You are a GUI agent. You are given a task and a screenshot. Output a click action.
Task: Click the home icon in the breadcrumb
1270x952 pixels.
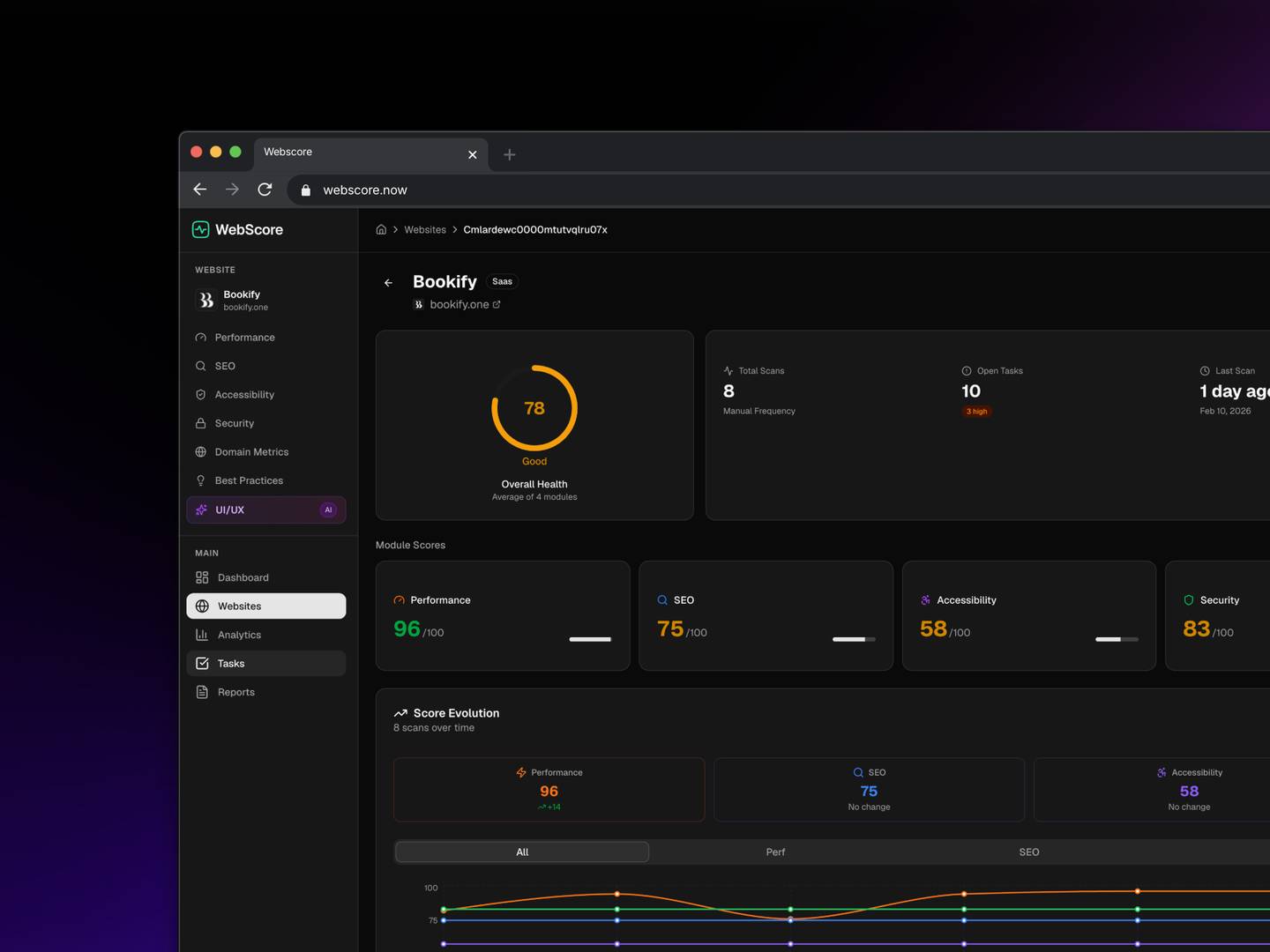coord(381,229)
